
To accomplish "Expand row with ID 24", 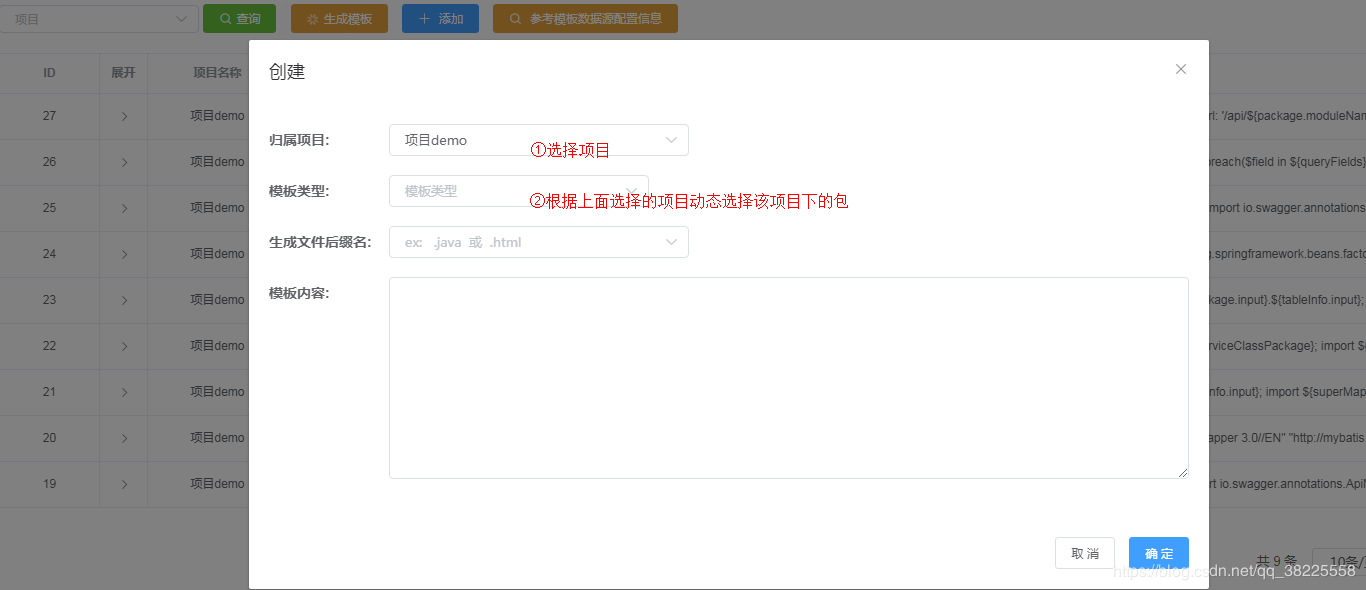I will [x=124, y=254].
